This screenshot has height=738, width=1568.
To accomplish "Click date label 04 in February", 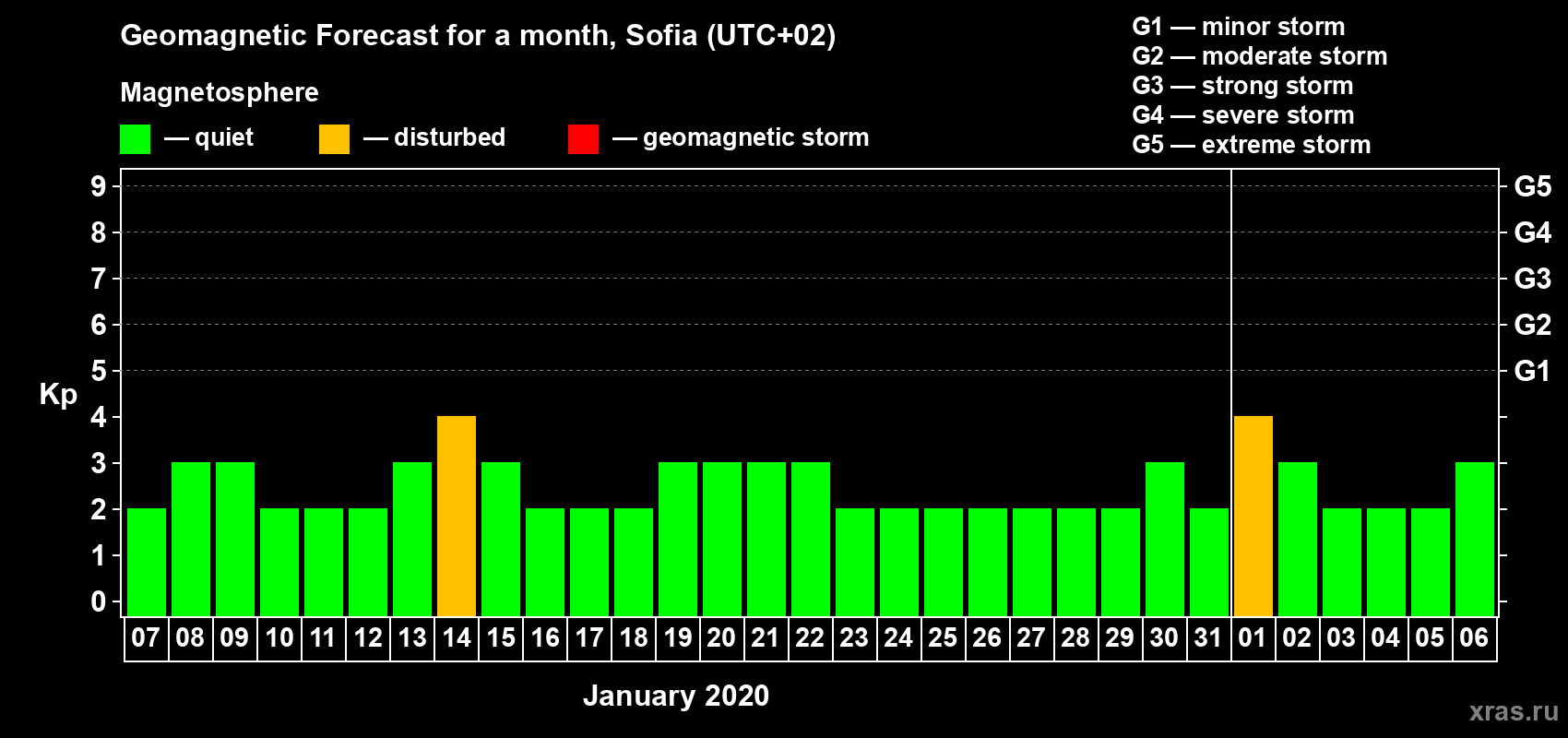I will pyautogui.click(x=1385, y=637).
